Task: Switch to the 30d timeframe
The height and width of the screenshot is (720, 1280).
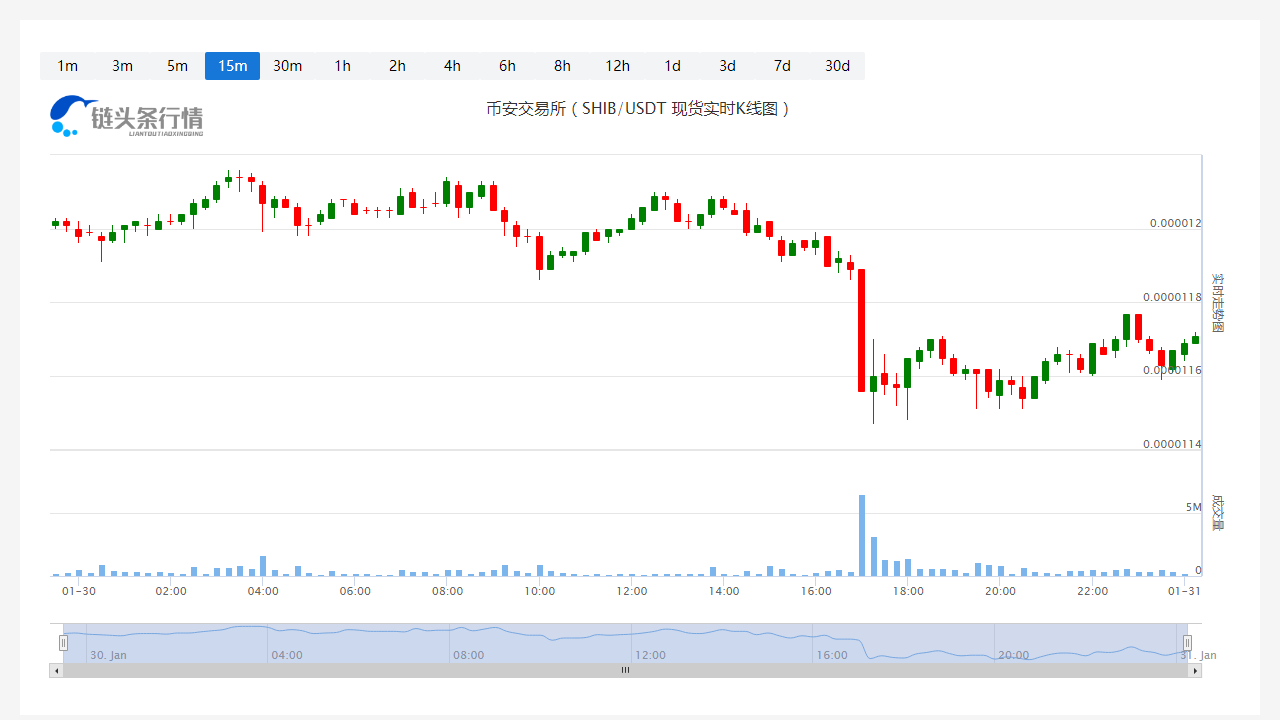Action: (x=837, y=66)
